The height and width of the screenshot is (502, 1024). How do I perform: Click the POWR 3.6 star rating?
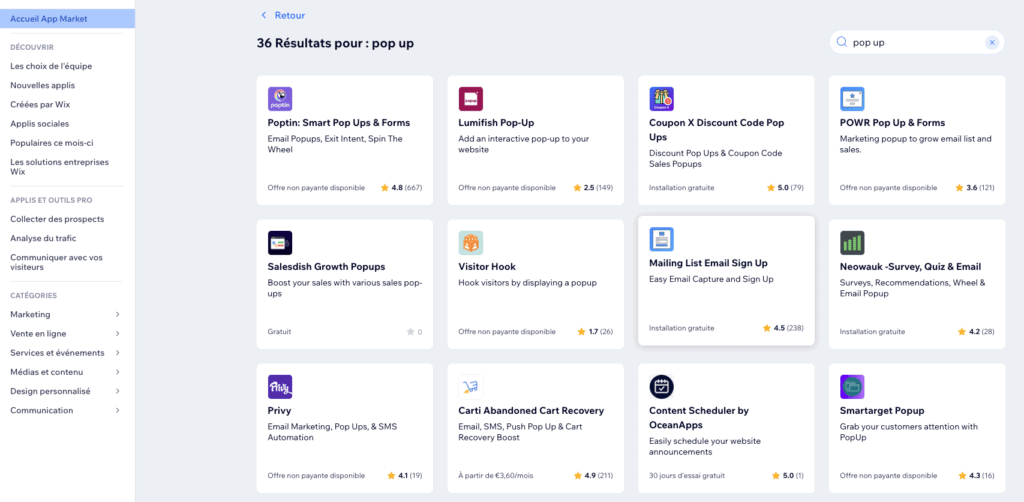(975, 187)
